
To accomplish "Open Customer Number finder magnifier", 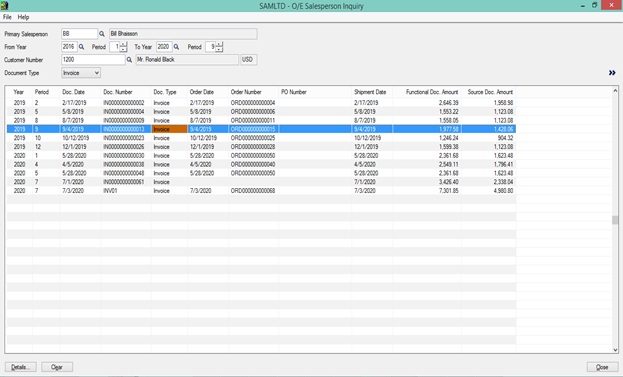I will click(x=129, y=60).
